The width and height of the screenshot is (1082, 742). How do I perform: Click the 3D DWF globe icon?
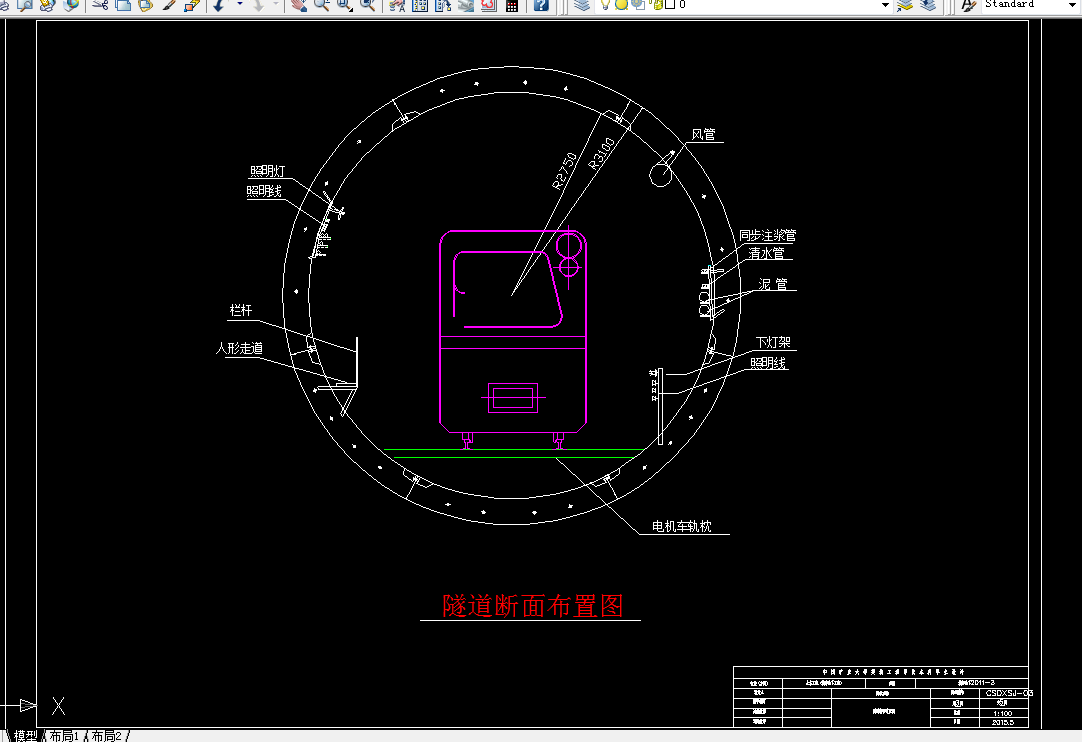pos(70,5)
